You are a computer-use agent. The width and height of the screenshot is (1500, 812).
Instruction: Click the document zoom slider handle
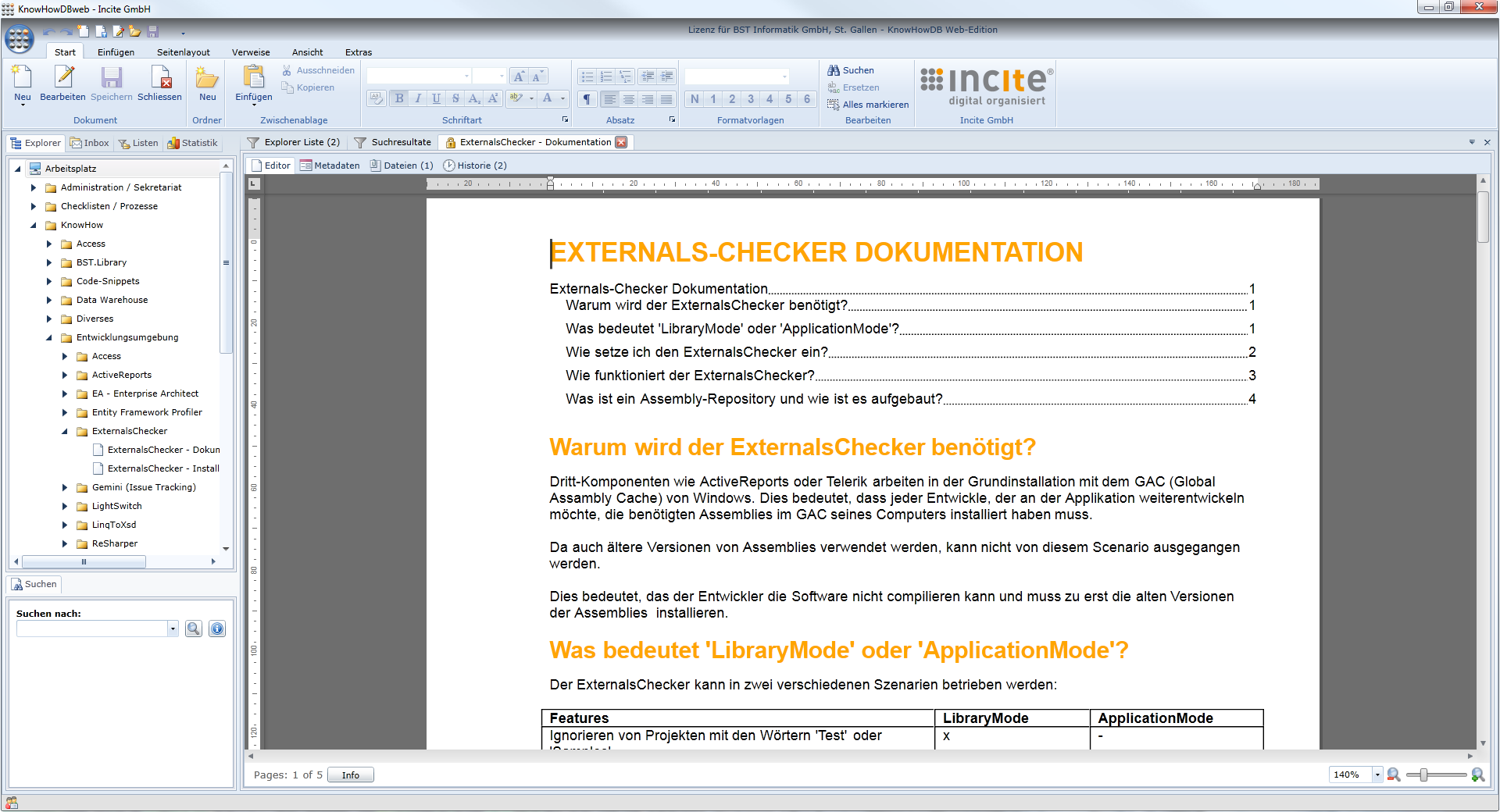pos(1423,775)
